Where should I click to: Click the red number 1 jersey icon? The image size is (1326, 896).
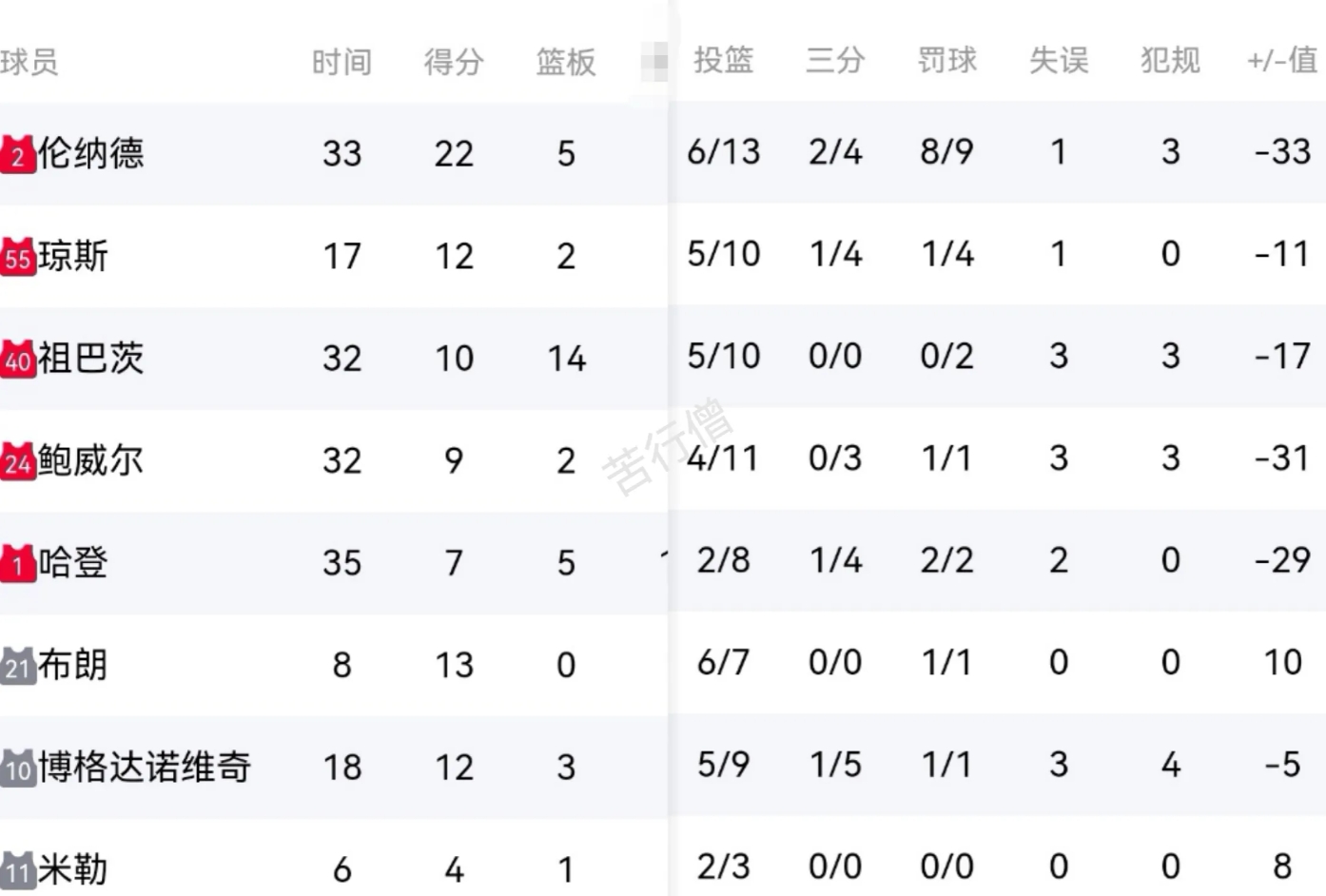pos(17,564)
